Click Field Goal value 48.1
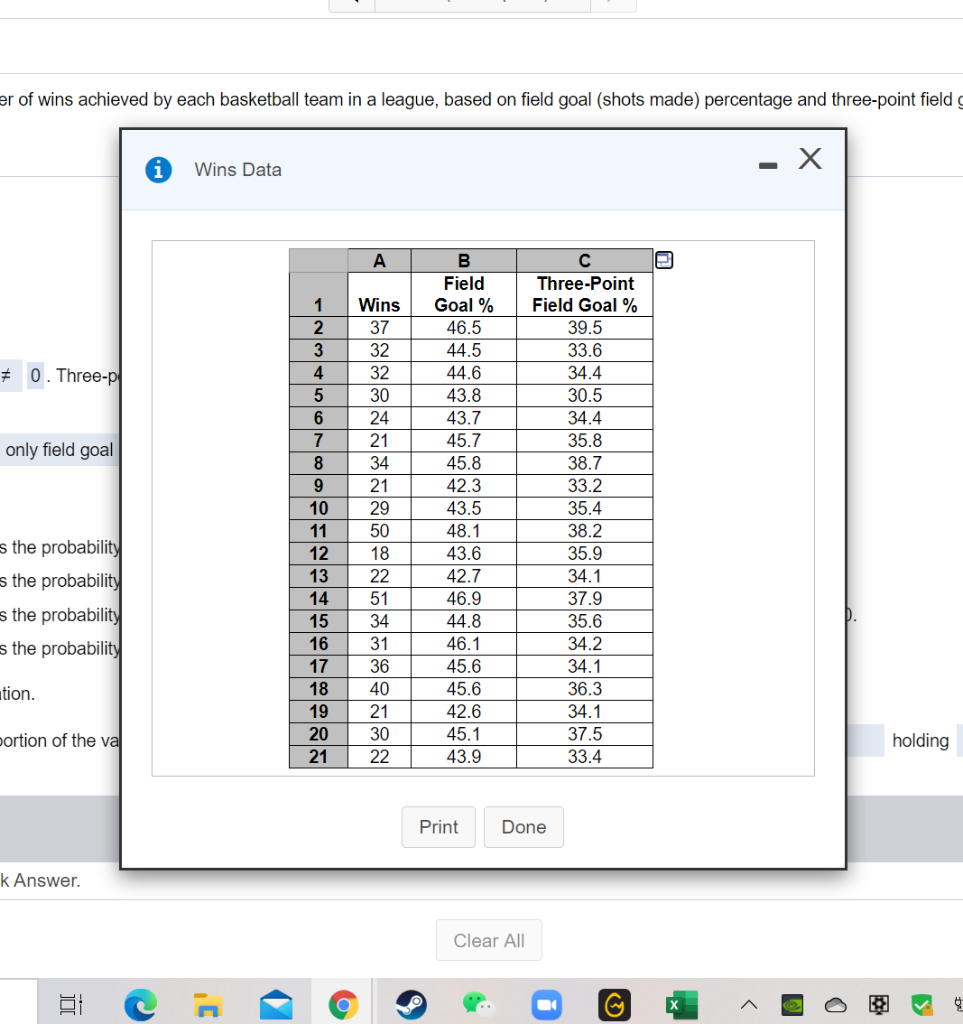This screenshot has width=963, height=1024. click(x=464, y=531)
